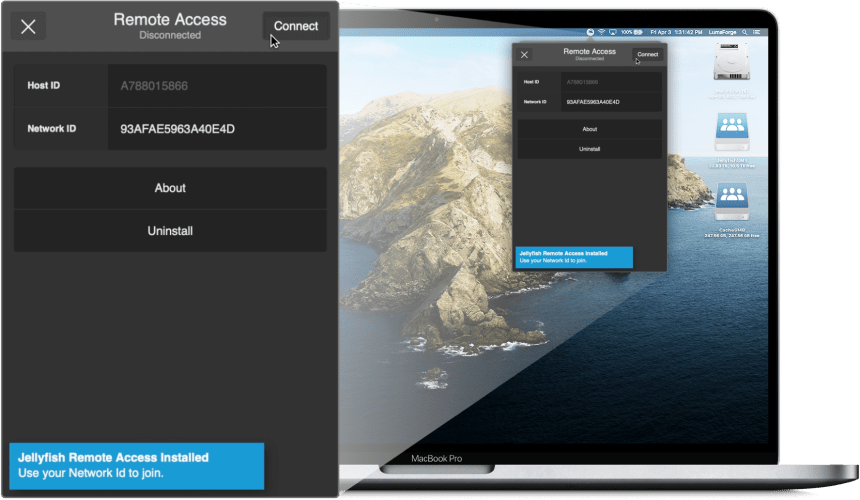Open Spotlight search magnifier in the menu bar
The image size is (860, 500).
pyautogui.click(x=744, y=32)
